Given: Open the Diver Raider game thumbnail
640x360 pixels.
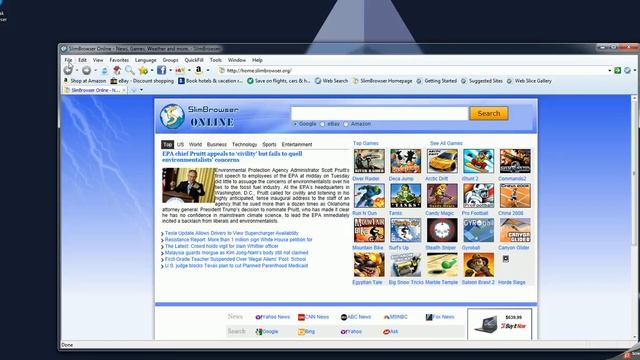Looking at the screenshot, I should point(369,161).
